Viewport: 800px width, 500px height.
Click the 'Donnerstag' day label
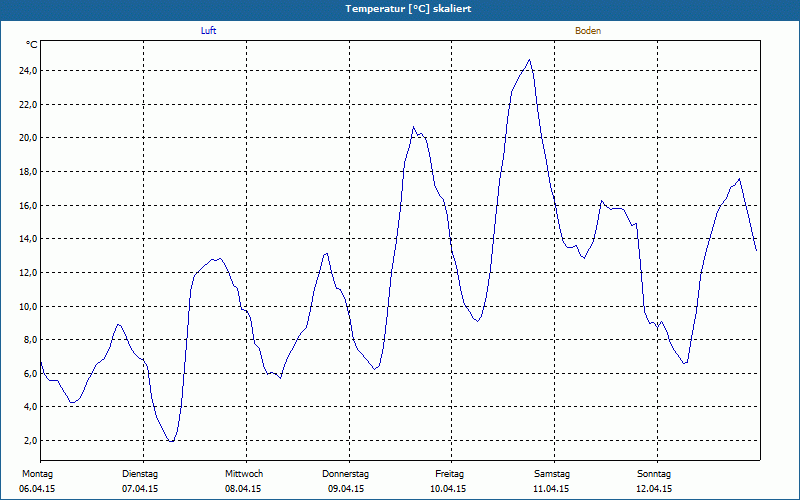coord(345,474)
